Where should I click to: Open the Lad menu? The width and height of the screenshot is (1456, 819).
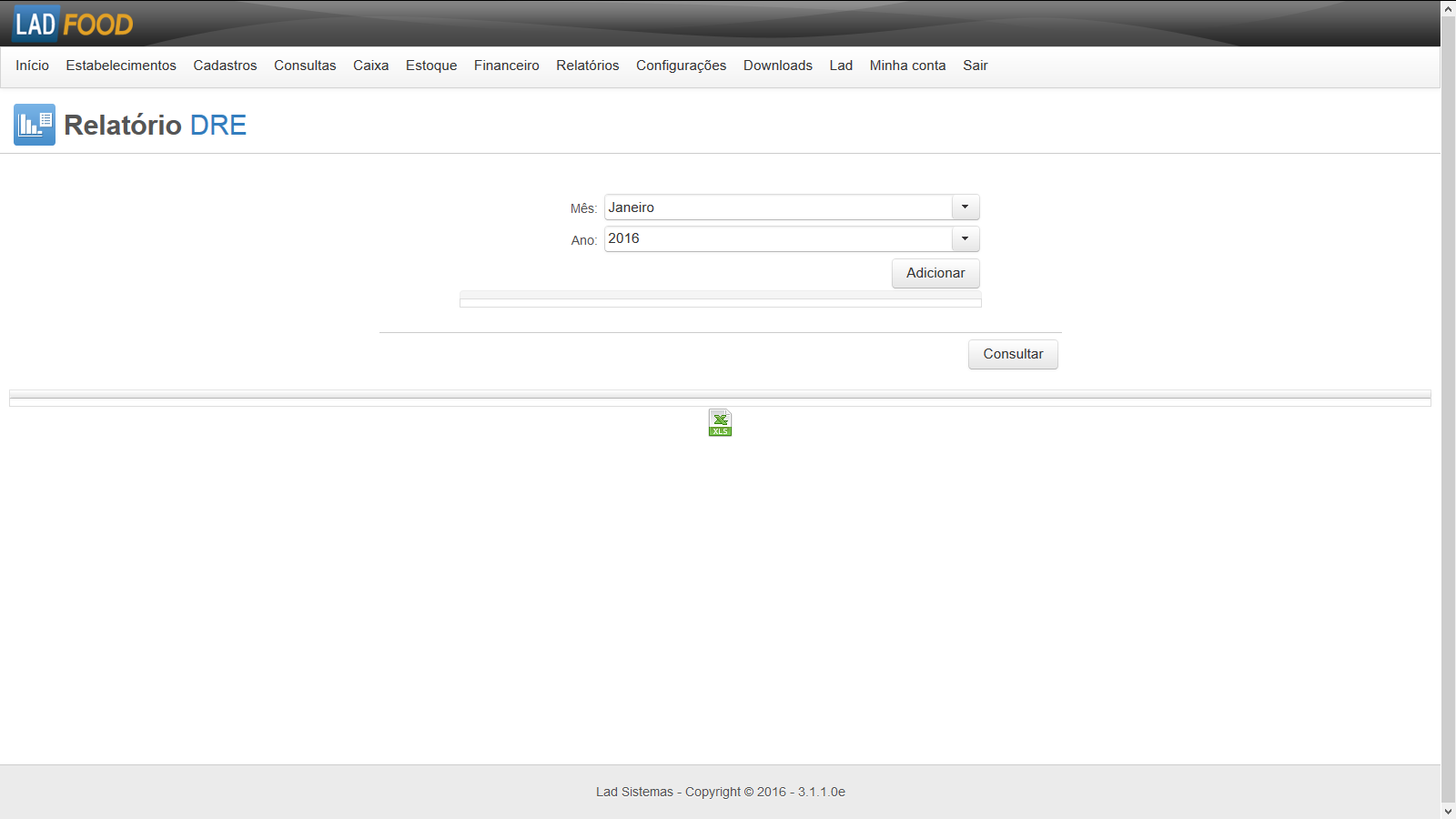[x=841, y=66]
